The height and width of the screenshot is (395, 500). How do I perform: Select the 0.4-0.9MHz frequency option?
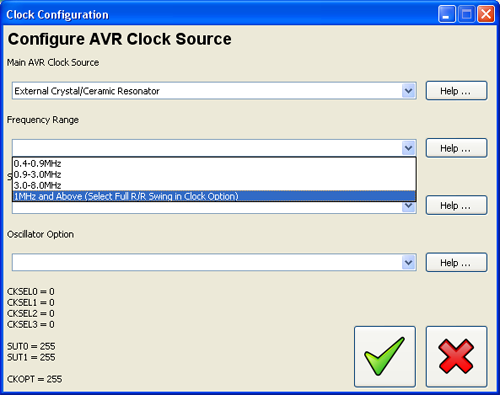[x=214, y=163]
